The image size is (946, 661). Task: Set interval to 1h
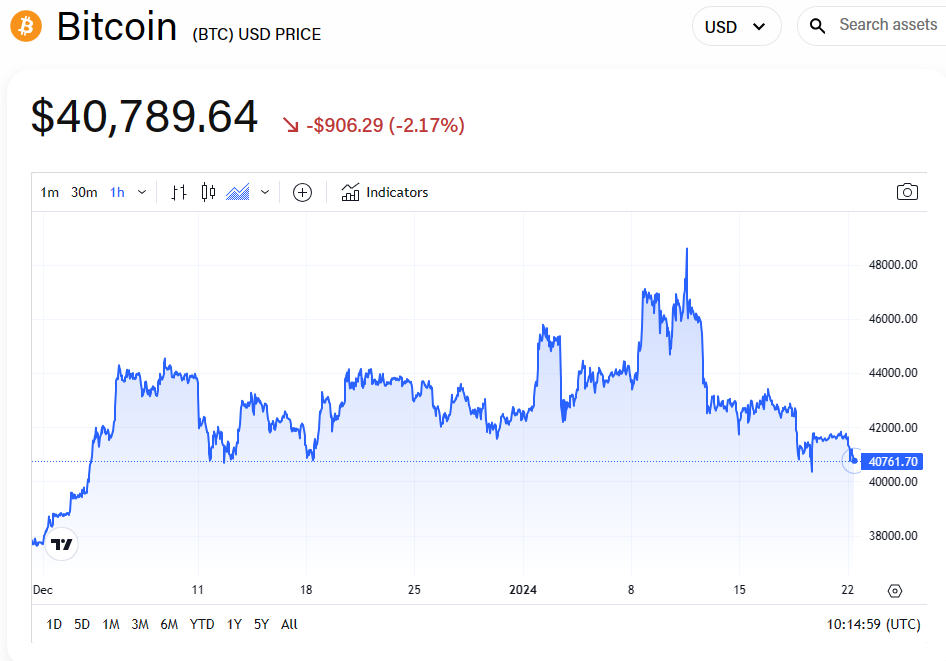click(x=117, y=192)
